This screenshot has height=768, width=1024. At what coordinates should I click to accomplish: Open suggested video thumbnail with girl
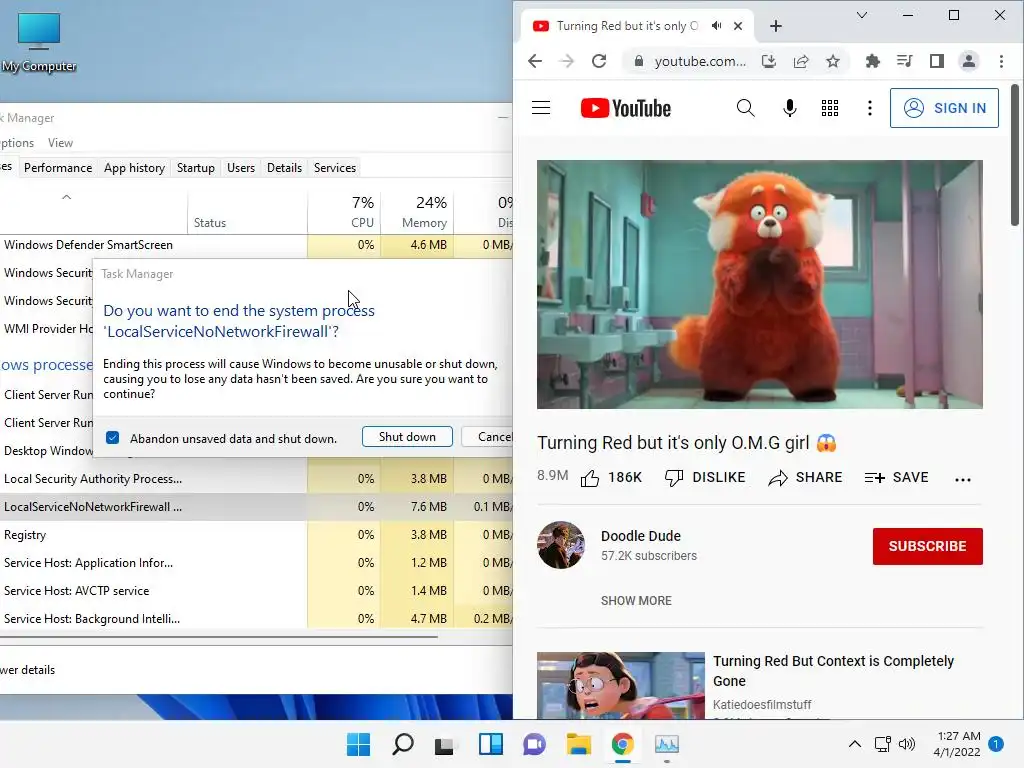(620, 685)
